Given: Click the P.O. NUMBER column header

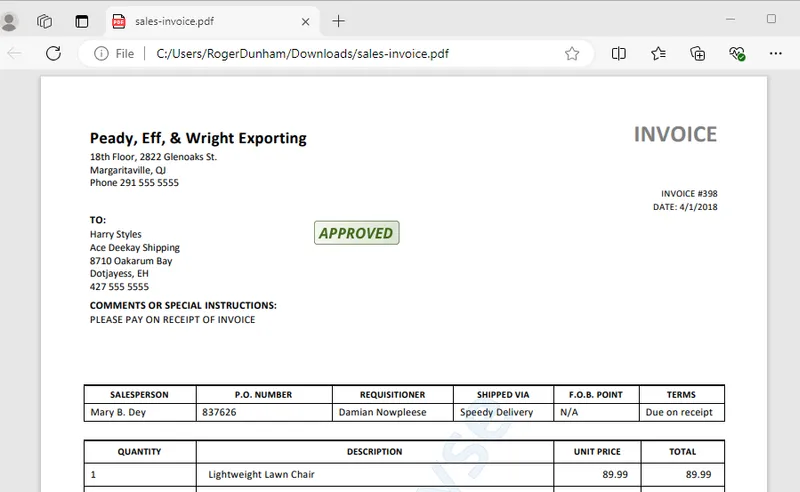Looking at the screenshot, I should coord(263,395).
